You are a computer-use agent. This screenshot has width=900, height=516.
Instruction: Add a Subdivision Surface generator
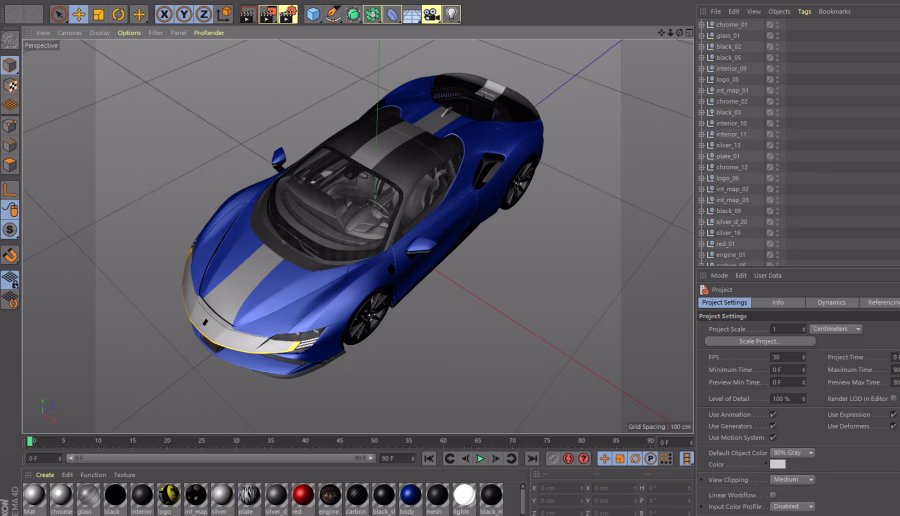pos(352,14)
